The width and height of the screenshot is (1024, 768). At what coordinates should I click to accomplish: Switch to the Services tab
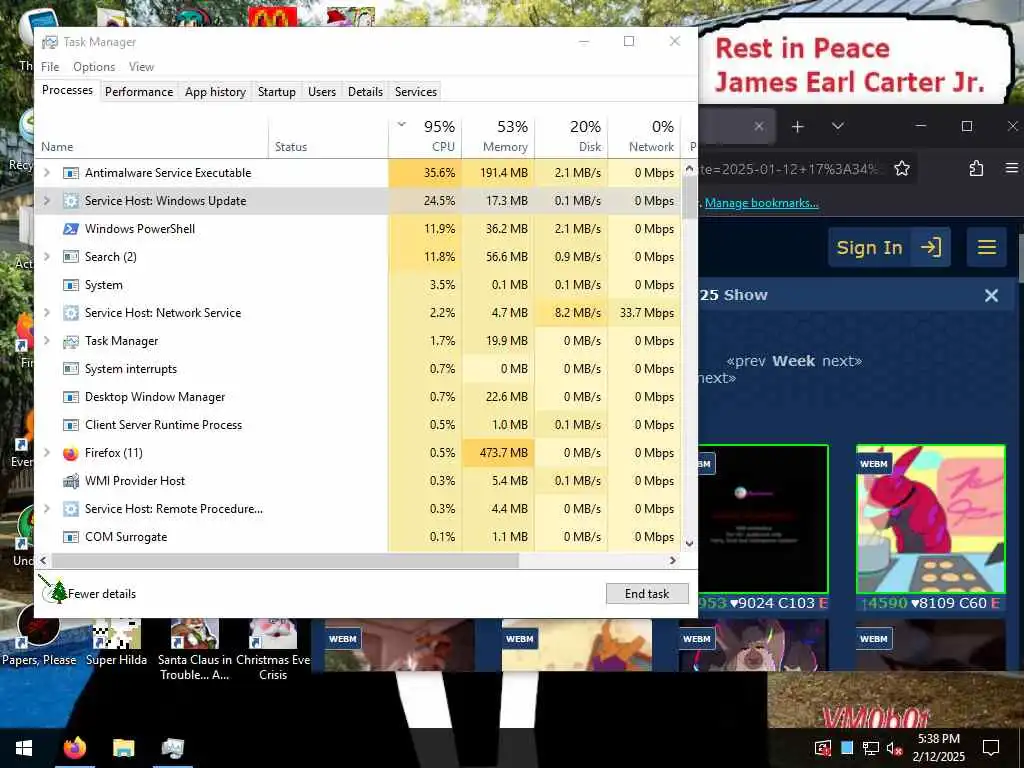point(415,92)
